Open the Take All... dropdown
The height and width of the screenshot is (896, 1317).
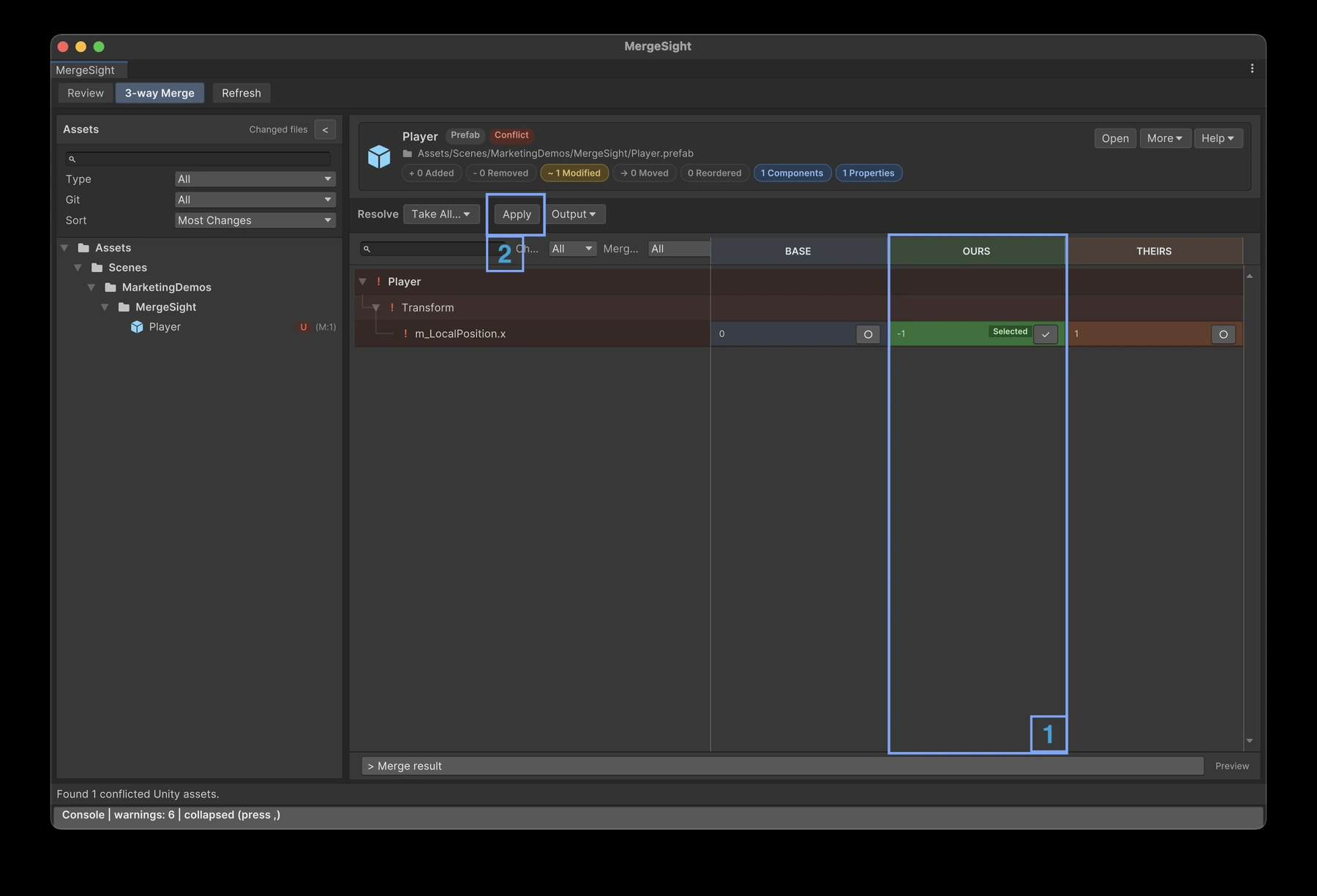(441, 214)
